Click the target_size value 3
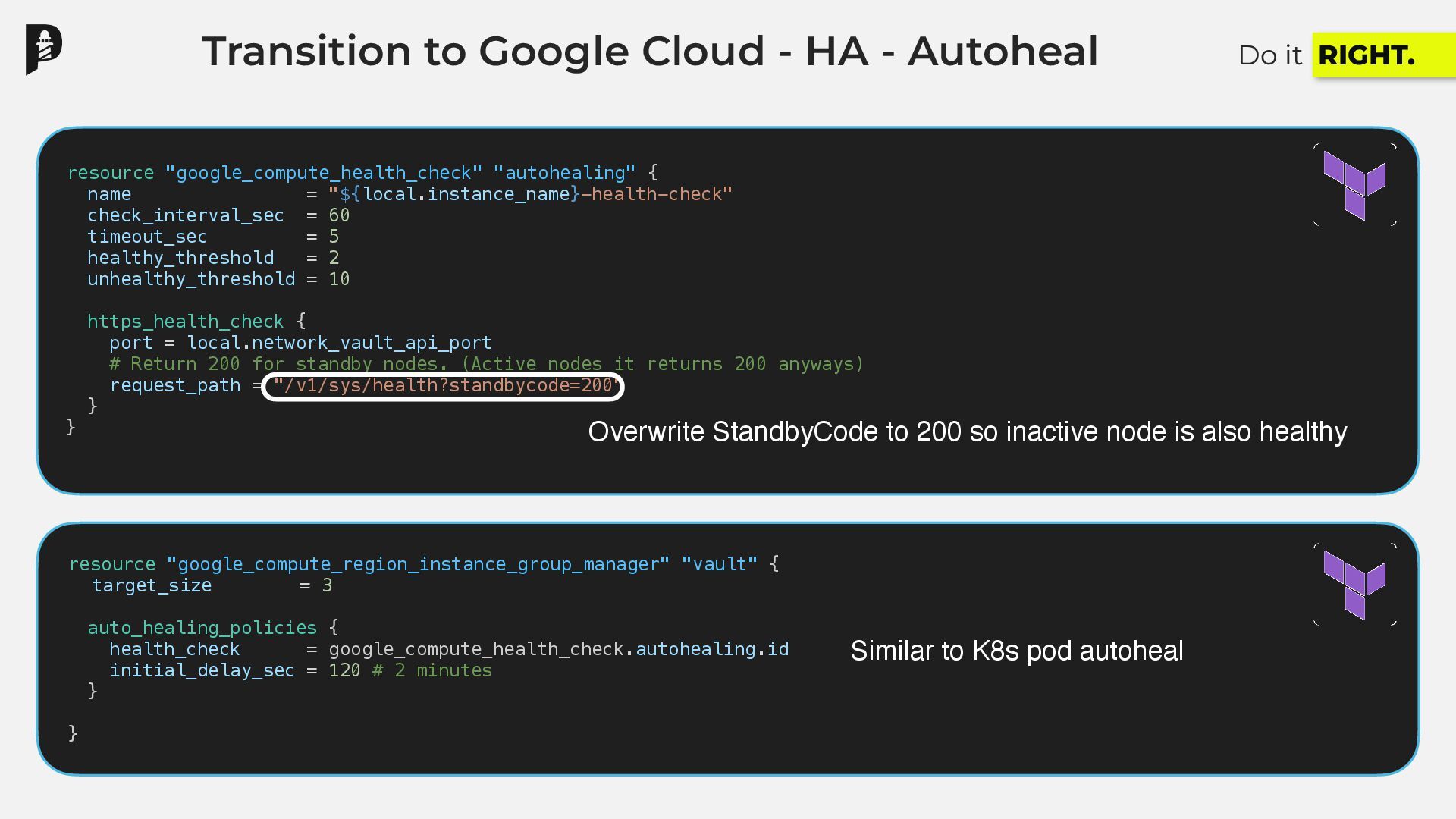 (327, 585)
